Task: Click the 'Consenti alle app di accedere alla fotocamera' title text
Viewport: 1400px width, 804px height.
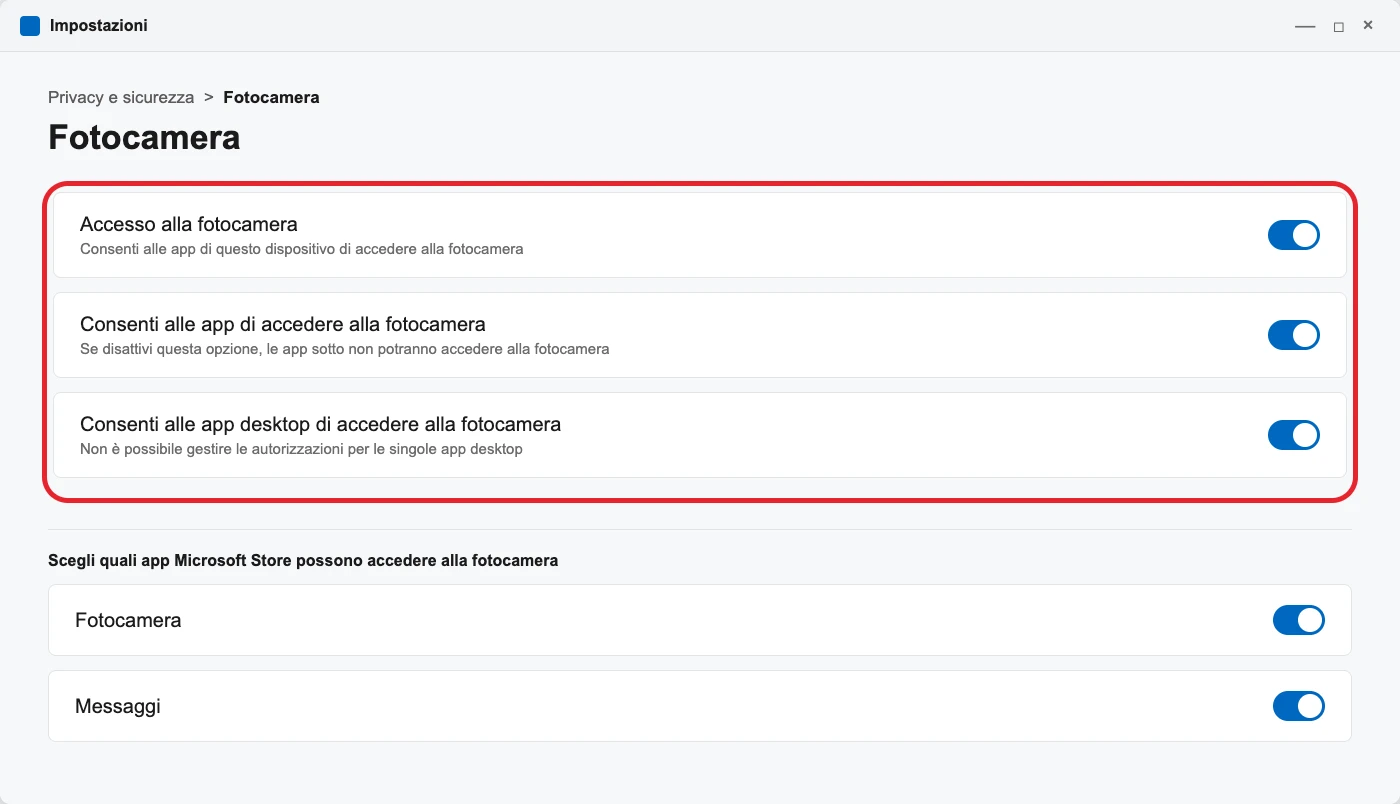Action: pyautogui.click(x=283, y=324)
